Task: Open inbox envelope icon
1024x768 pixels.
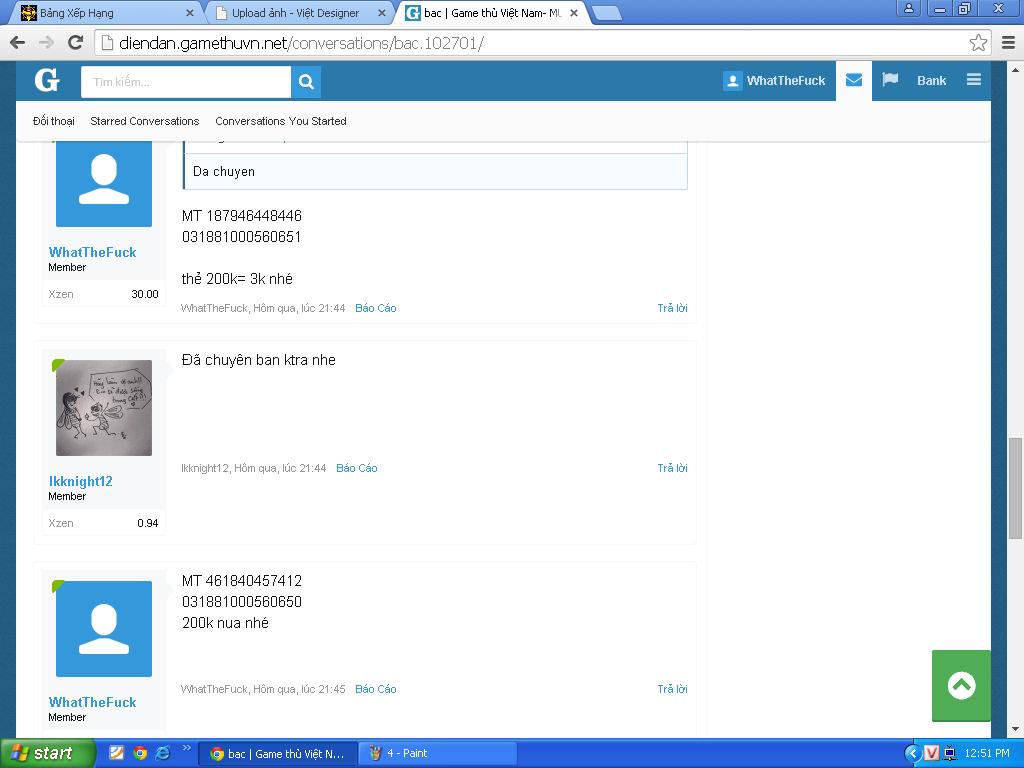Action: pyautogui.click(x=854, y=80)
